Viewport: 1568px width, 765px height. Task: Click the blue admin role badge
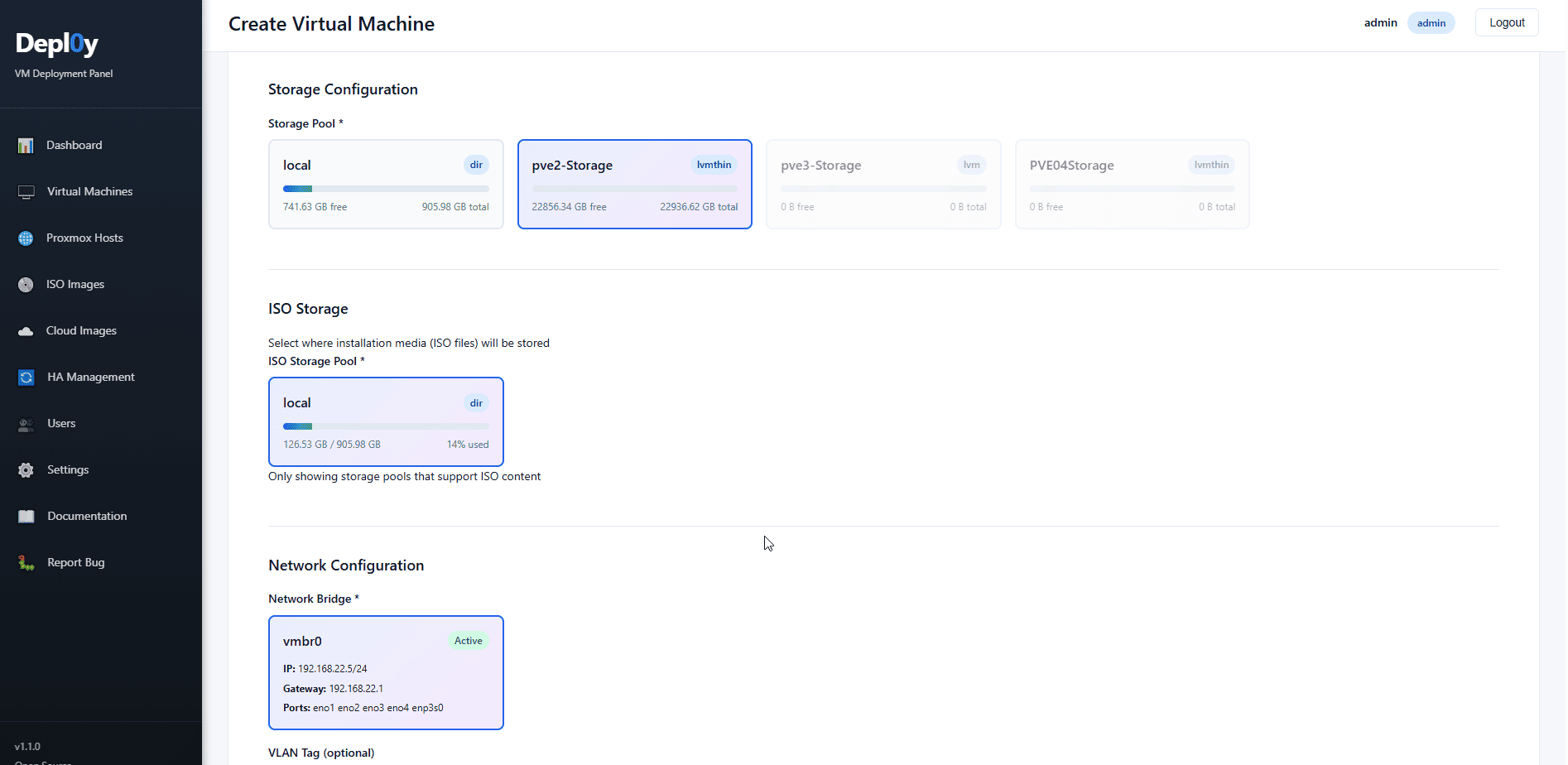[1431, 23]
